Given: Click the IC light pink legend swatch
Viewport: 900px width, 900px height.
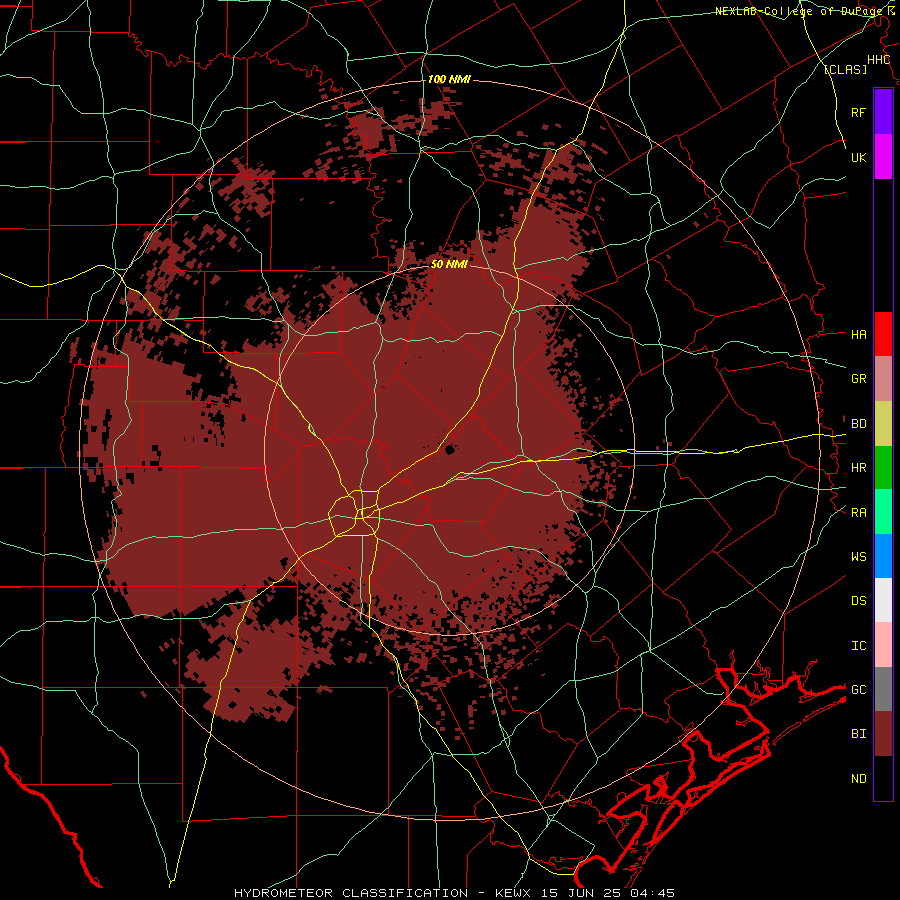Looking at the screenshot, I should (883, 645).
